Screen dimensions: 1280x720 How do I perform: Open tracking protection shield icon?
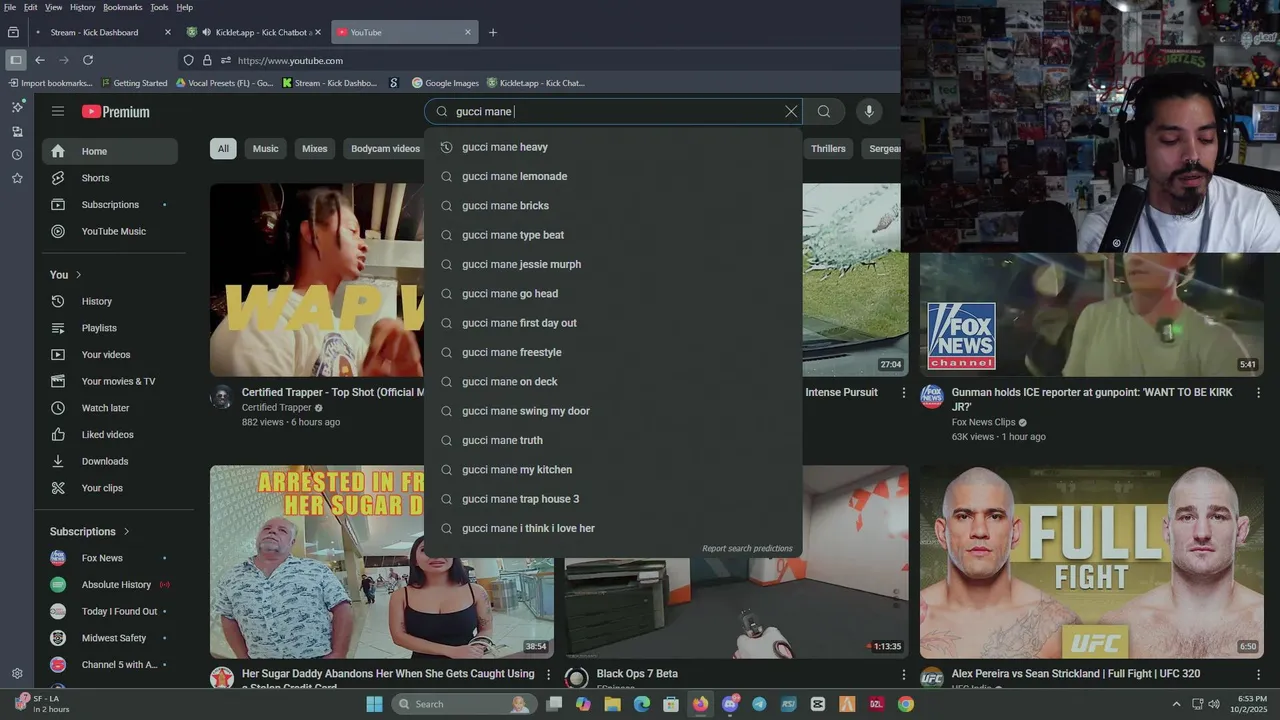point(188,60)
